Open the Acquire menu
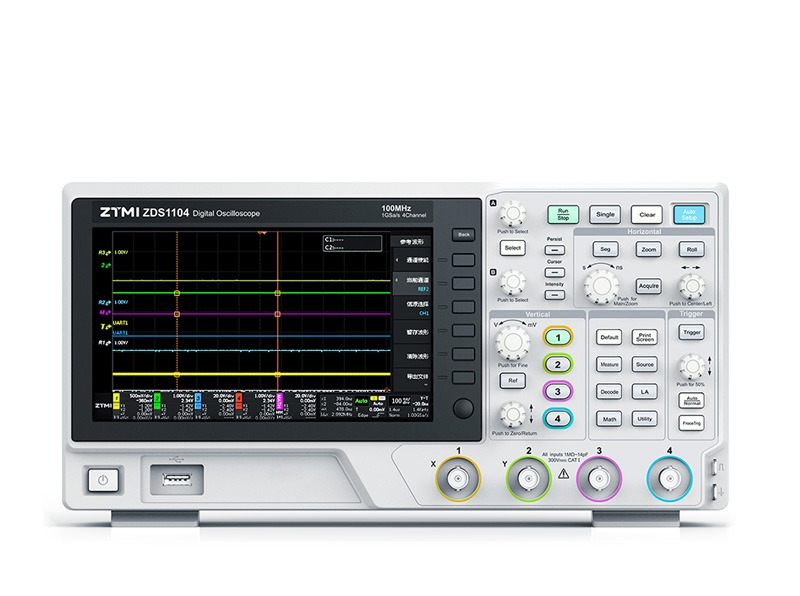The height and width of the screenshot is (596, 800). pos(649,286)
